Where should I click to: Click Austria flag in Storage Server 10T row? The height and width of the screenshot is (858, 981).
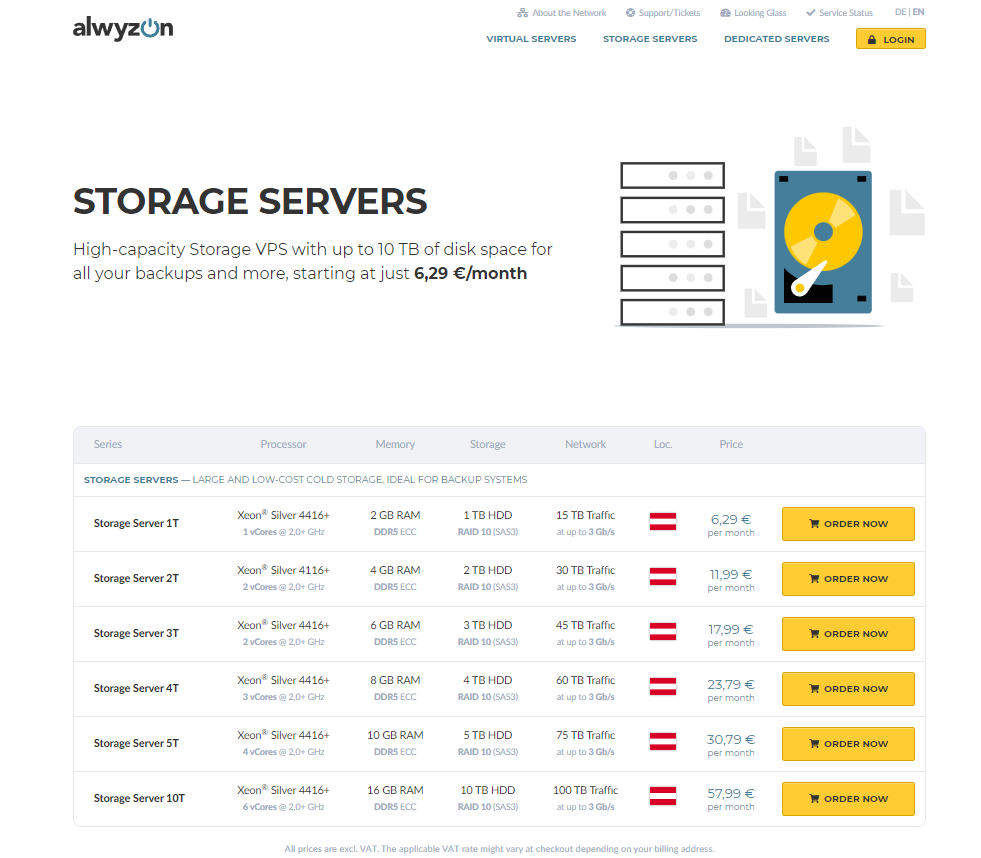pyautogui.click(x=663, y=797)
